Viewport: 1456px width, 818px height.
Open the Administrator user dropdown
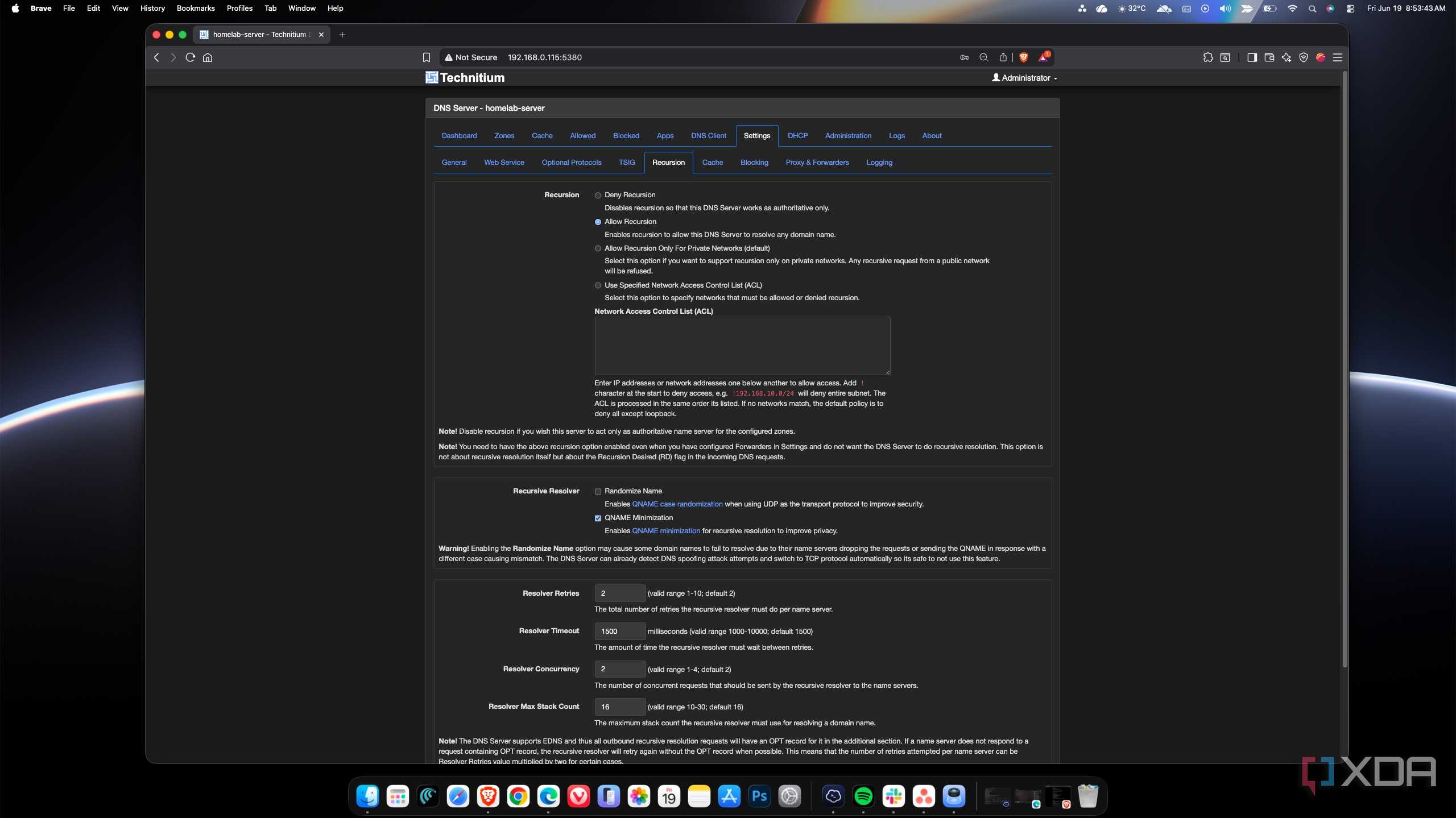point(1024,78)
